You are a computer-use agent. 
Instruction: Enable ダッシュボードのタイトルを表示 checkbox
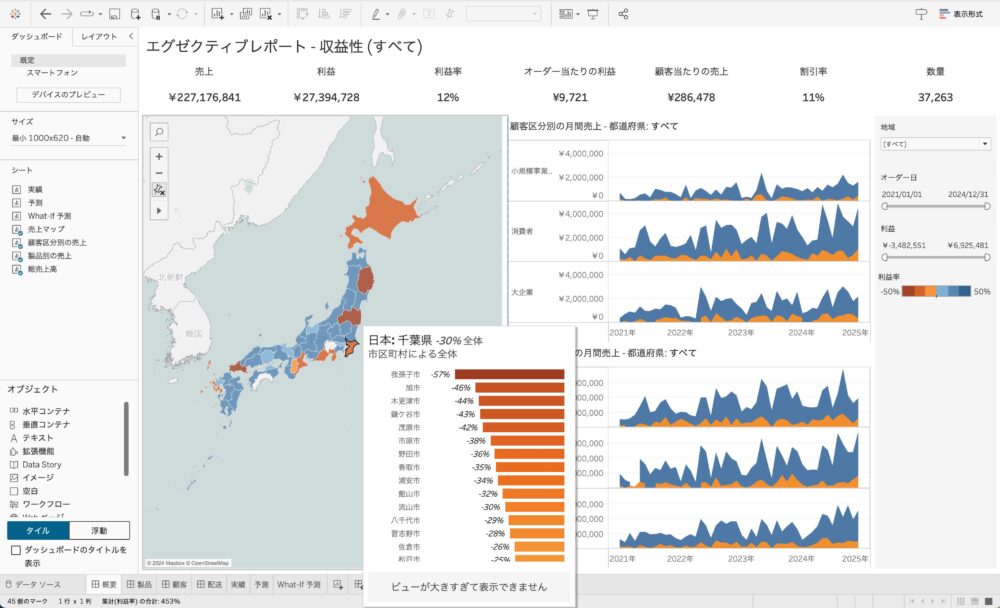coord(15,550)
